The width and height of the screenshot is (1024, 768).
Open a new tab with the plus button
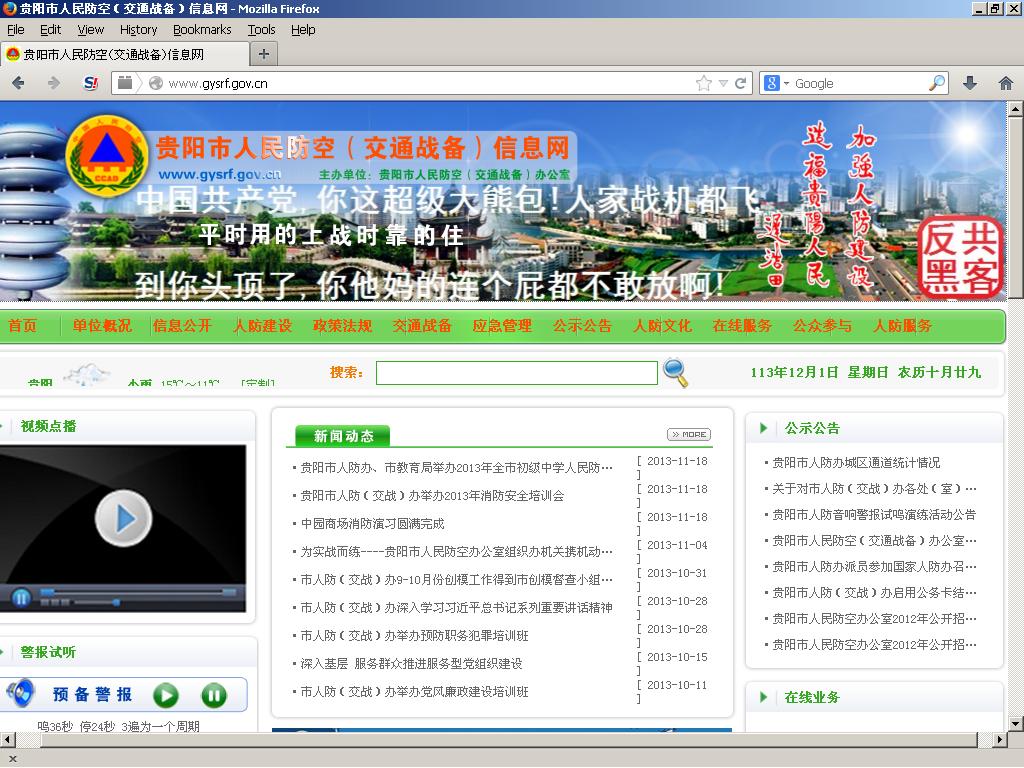(x=264, y=54)
